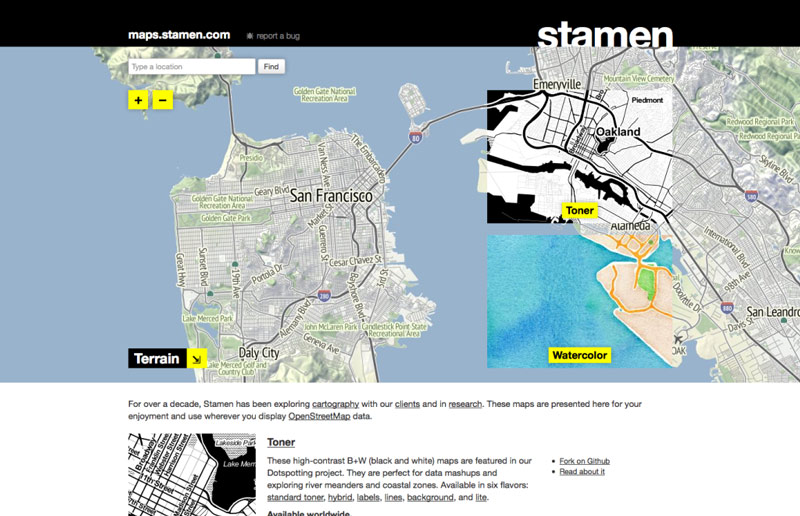
Task: Click in the Type a location field
Action: (x=192, y=66)
